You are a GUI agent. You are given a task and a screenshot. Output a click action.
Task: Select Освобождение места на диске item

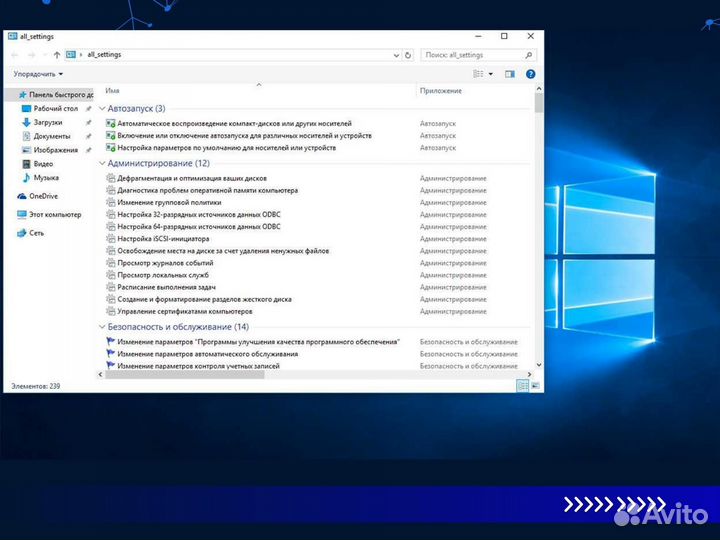(x=223, y=251)
